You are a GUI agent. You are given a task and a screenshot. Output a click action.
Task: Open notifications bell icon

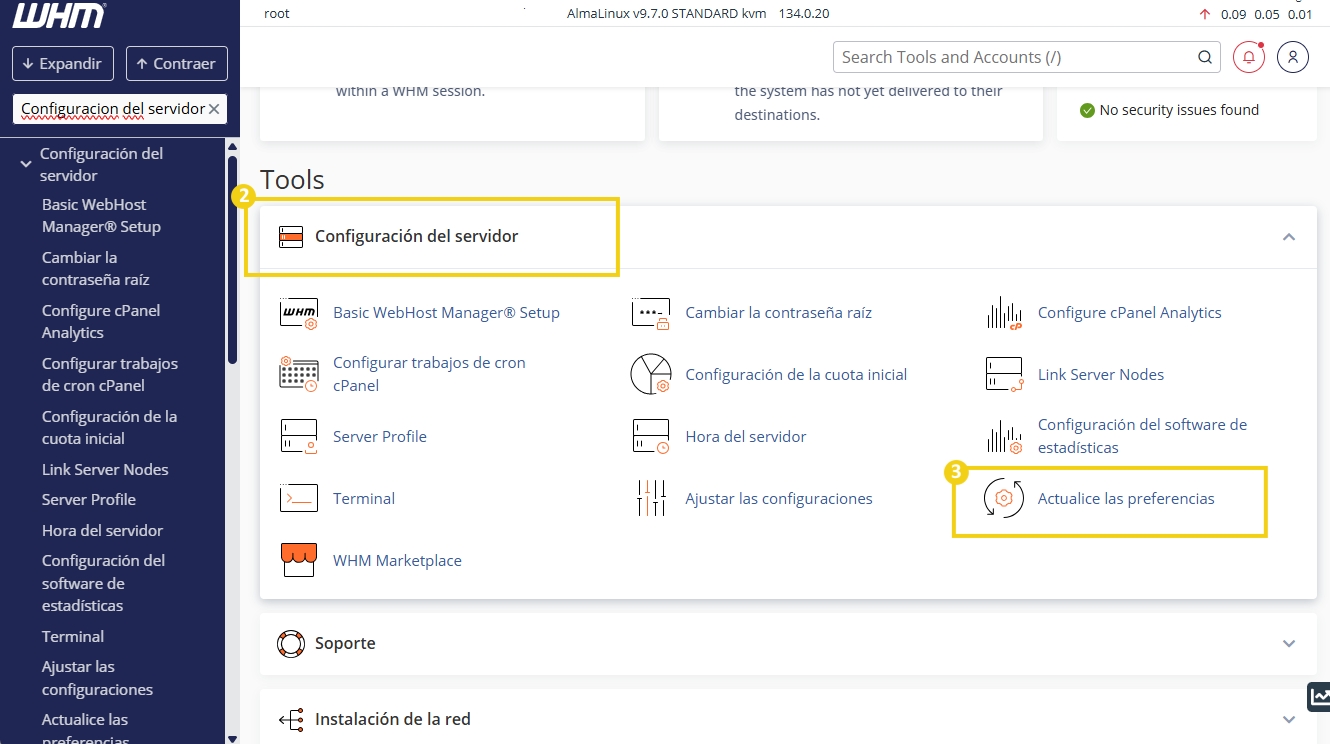click(1248, 57)
